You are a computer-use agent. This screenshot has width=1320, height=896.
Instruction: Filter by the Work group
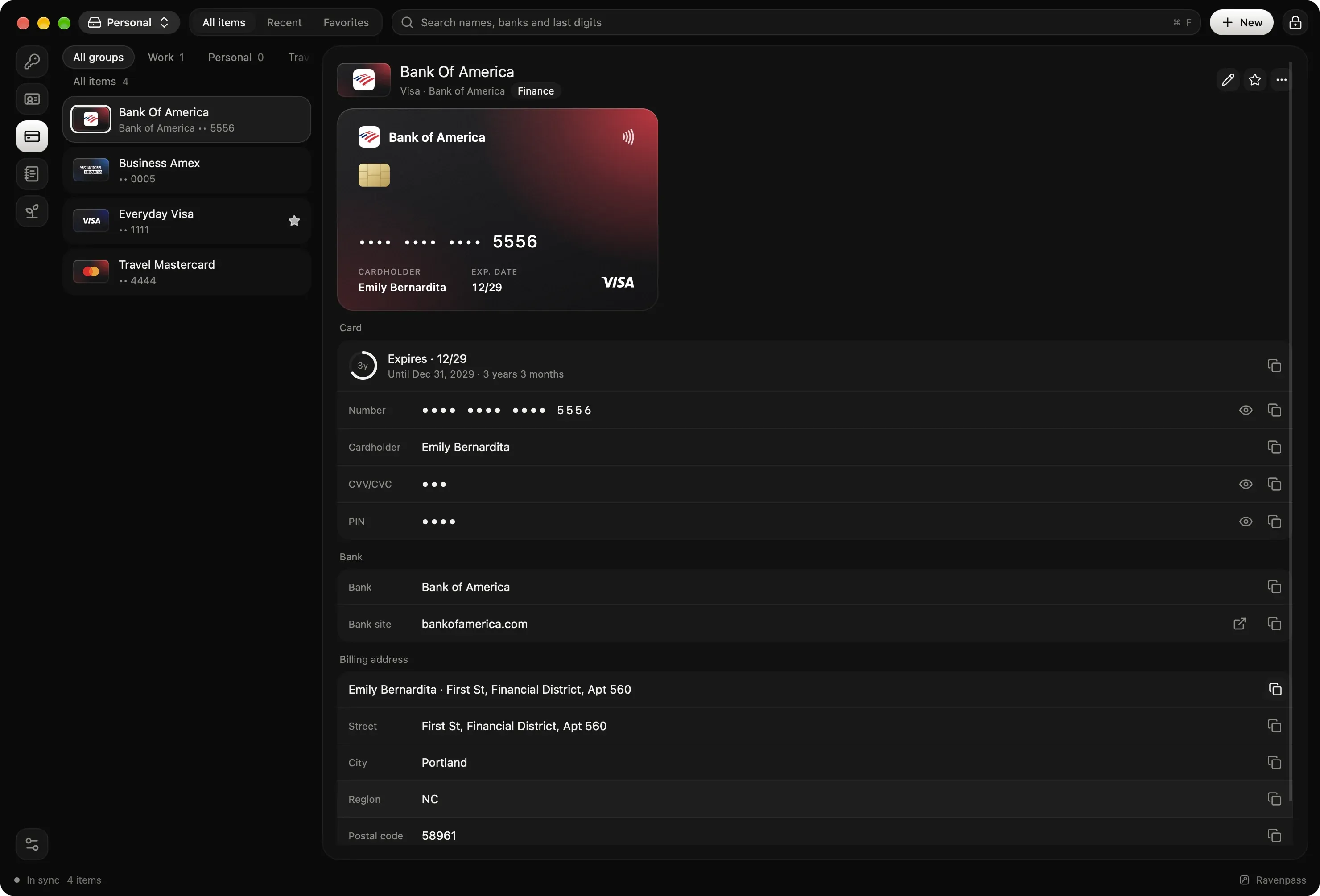(x=166, y=58)
